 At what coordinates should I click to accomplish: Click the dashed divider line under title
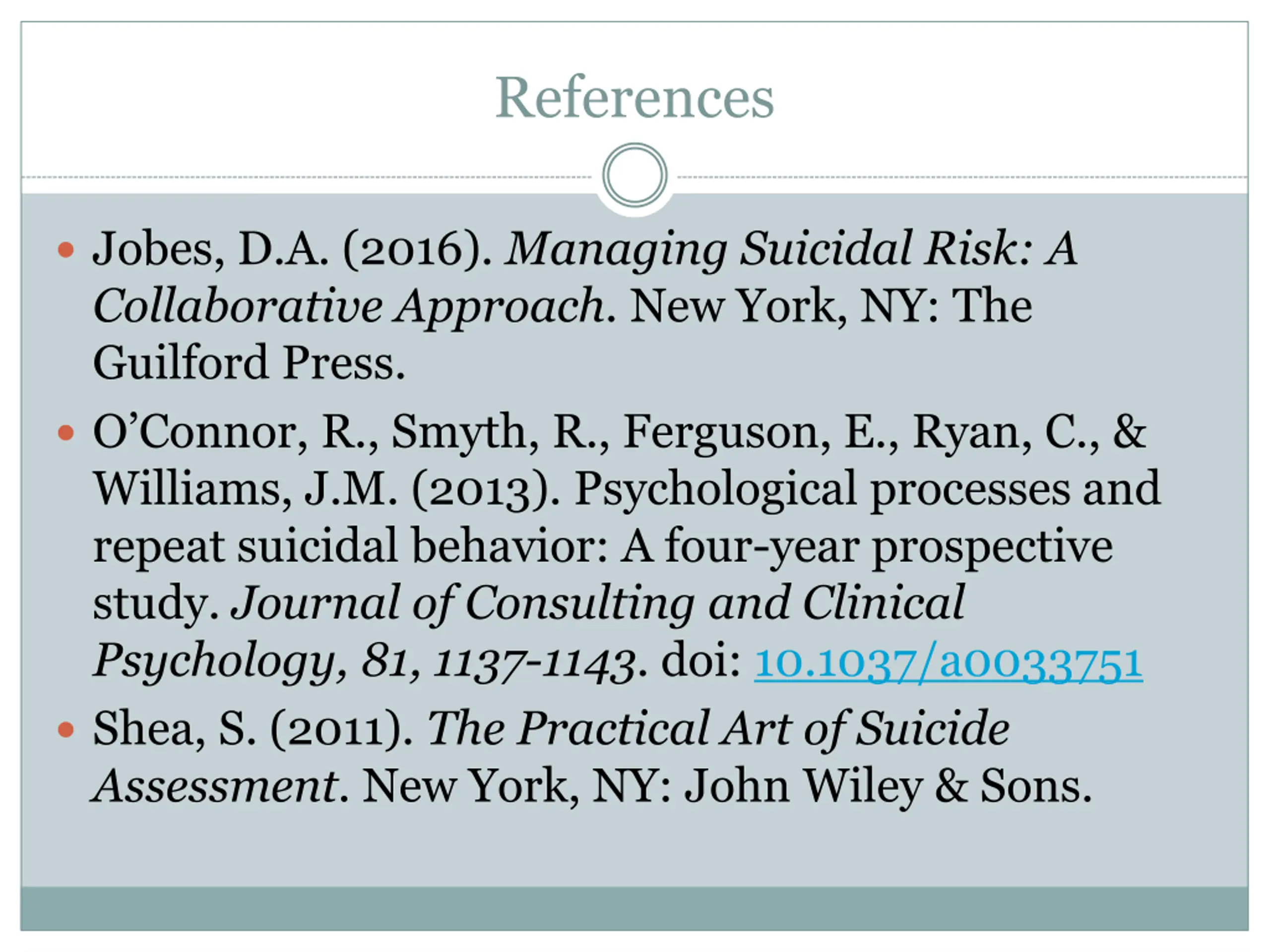pos(307,178)
